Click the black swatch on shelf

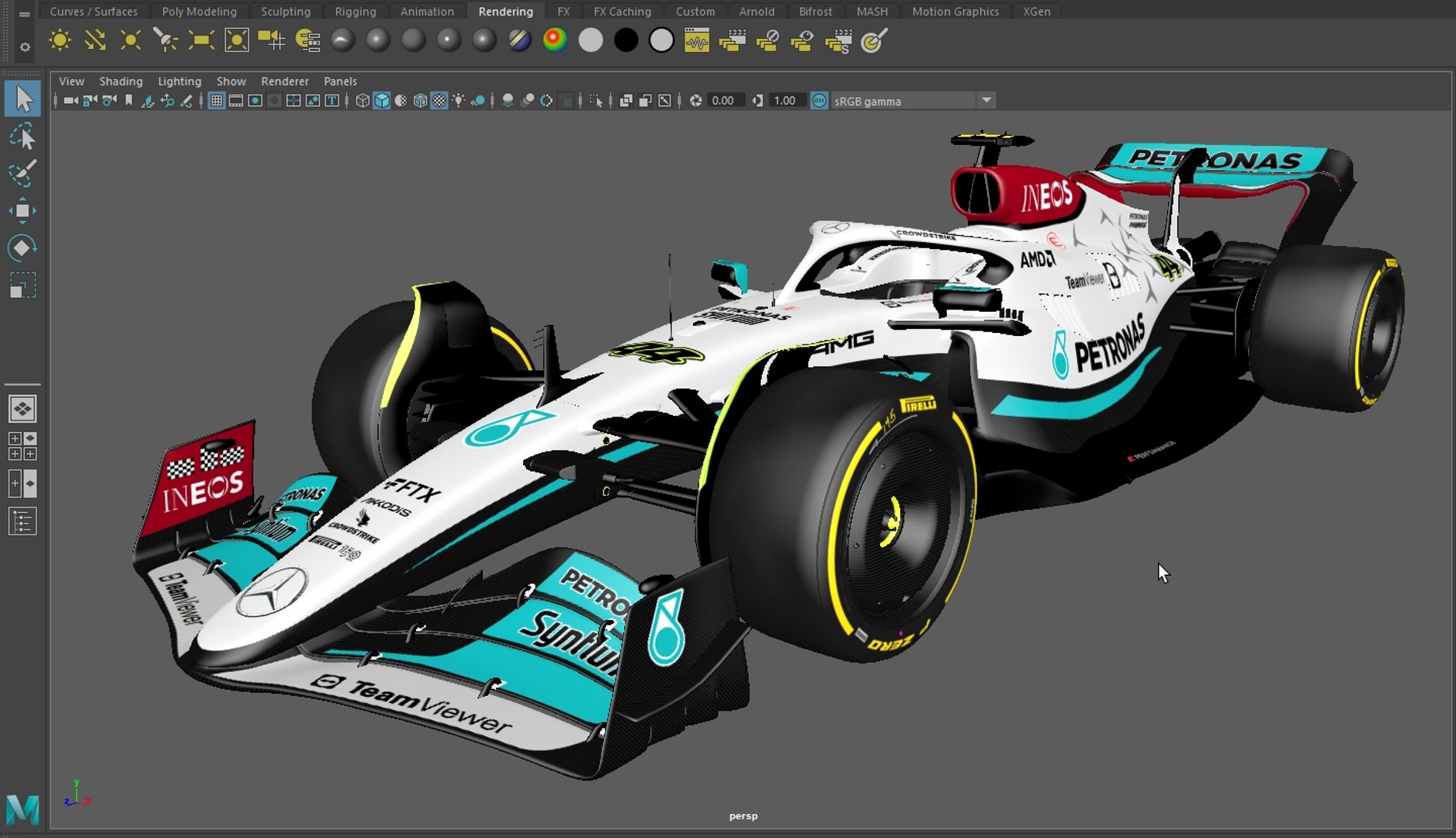[x=626, y=40]
